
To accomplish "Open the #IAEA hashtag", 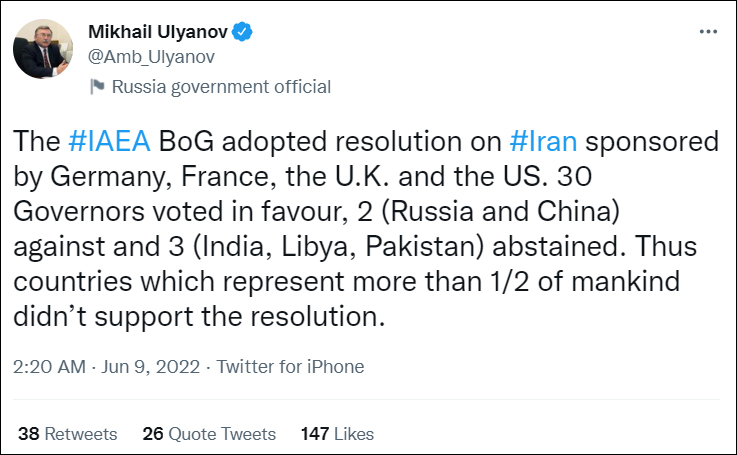I will pos(111,141).
